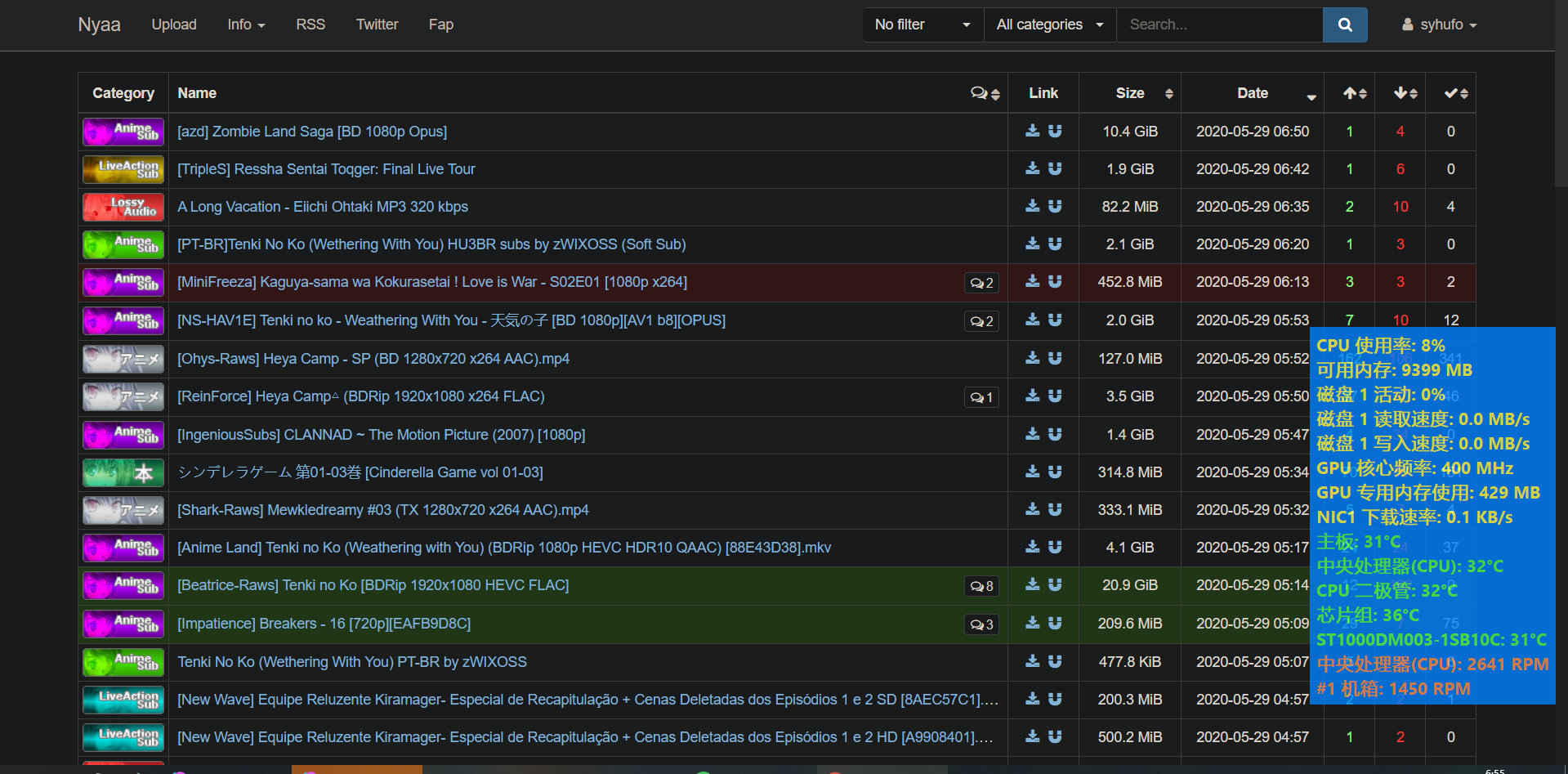Open magnet link for Anime Land Tenki no Ko
1568x774 pixels.
pyautogui.click(x=1055, y=547)
